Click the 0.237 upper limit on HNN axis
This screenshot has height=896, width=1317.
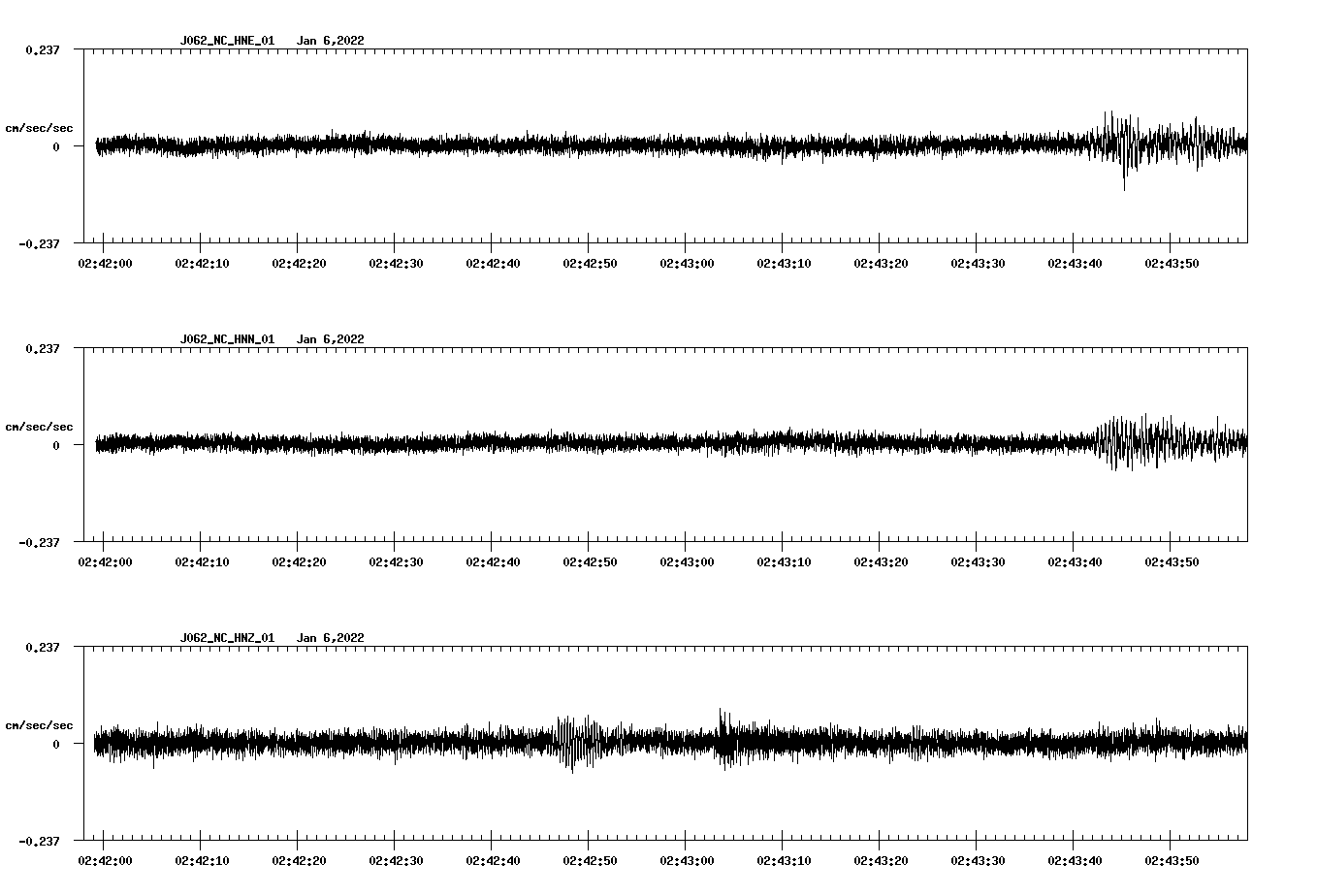(42, 348)
